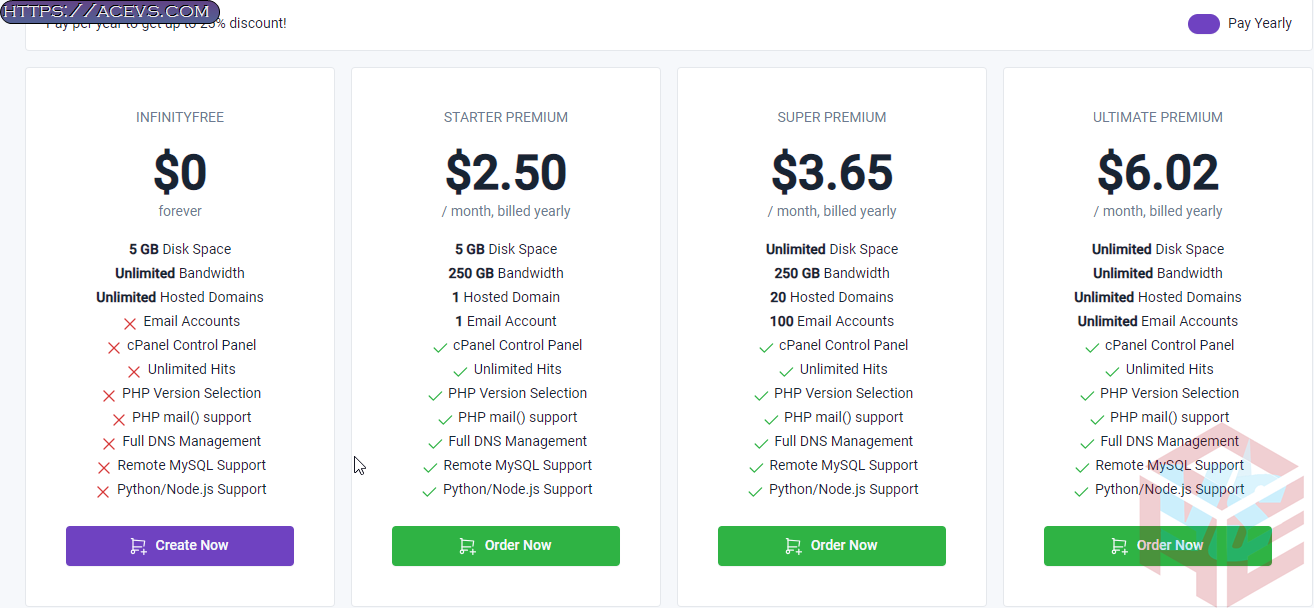Click cart icon in Super Premium order button

tap(793, 546)
